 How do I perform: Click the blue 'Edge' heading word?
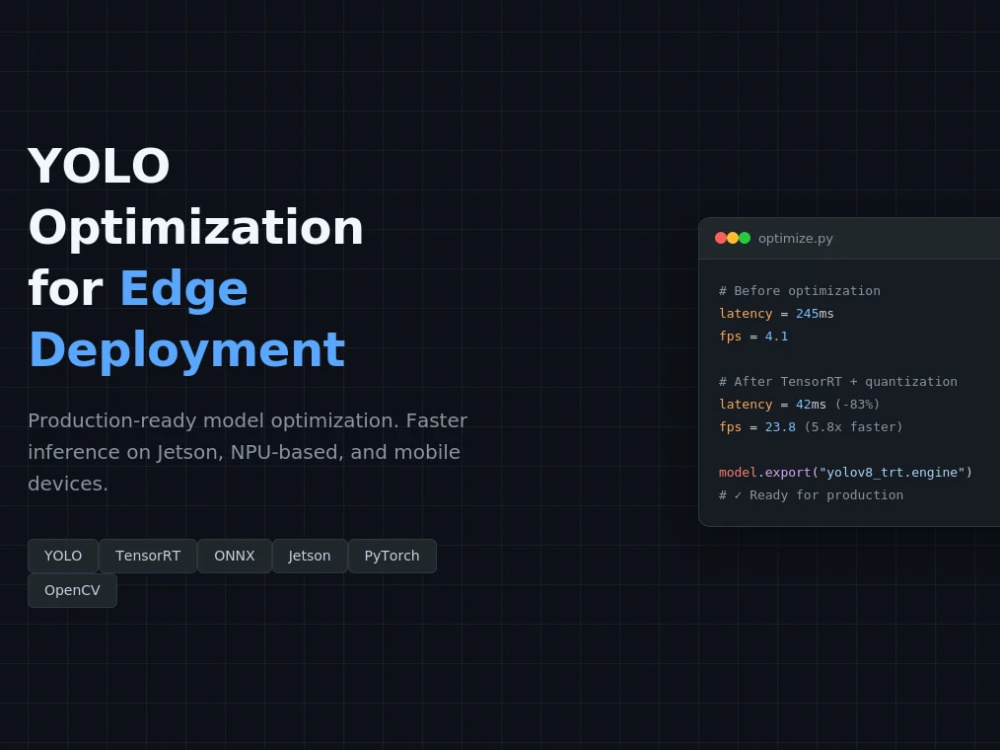coord(184,289)
